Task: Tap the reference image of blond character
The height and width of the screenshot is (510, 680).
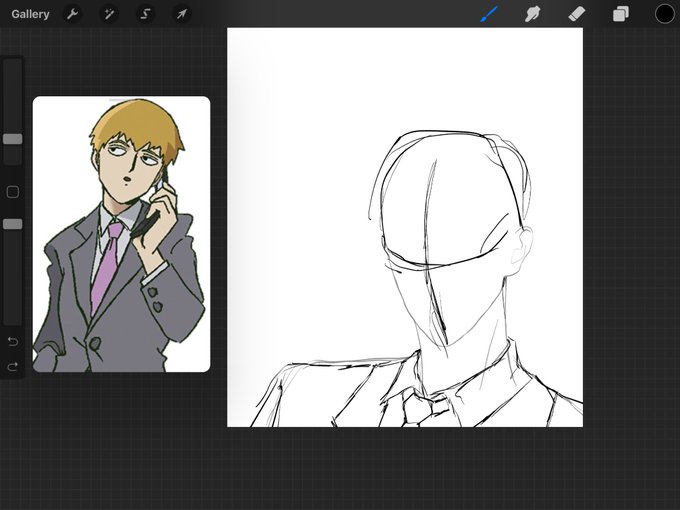Action: click(x=121, y=234)
